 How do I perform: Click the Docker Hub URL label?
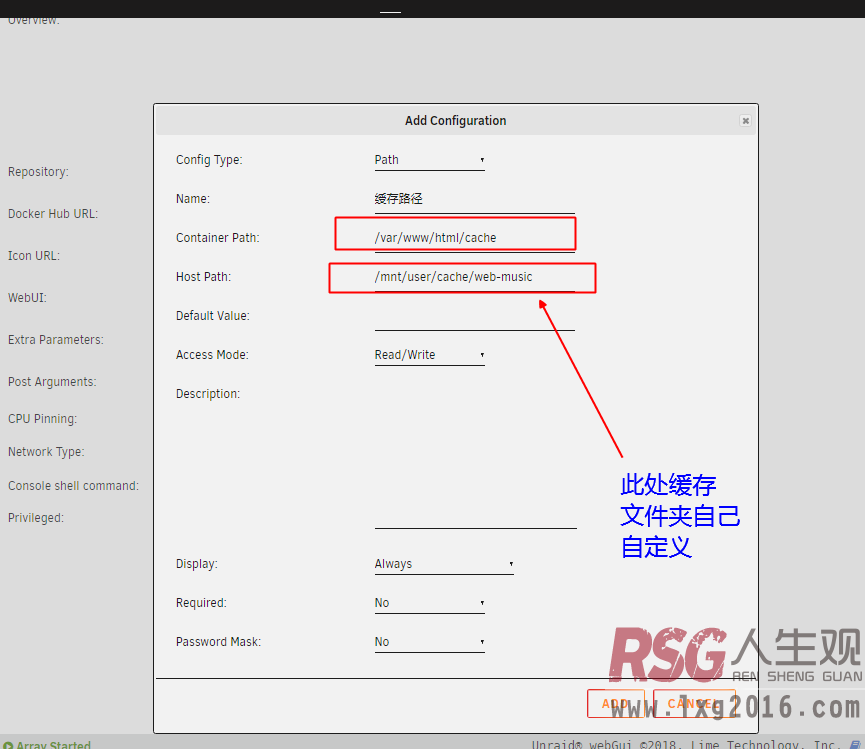point(53,214)
